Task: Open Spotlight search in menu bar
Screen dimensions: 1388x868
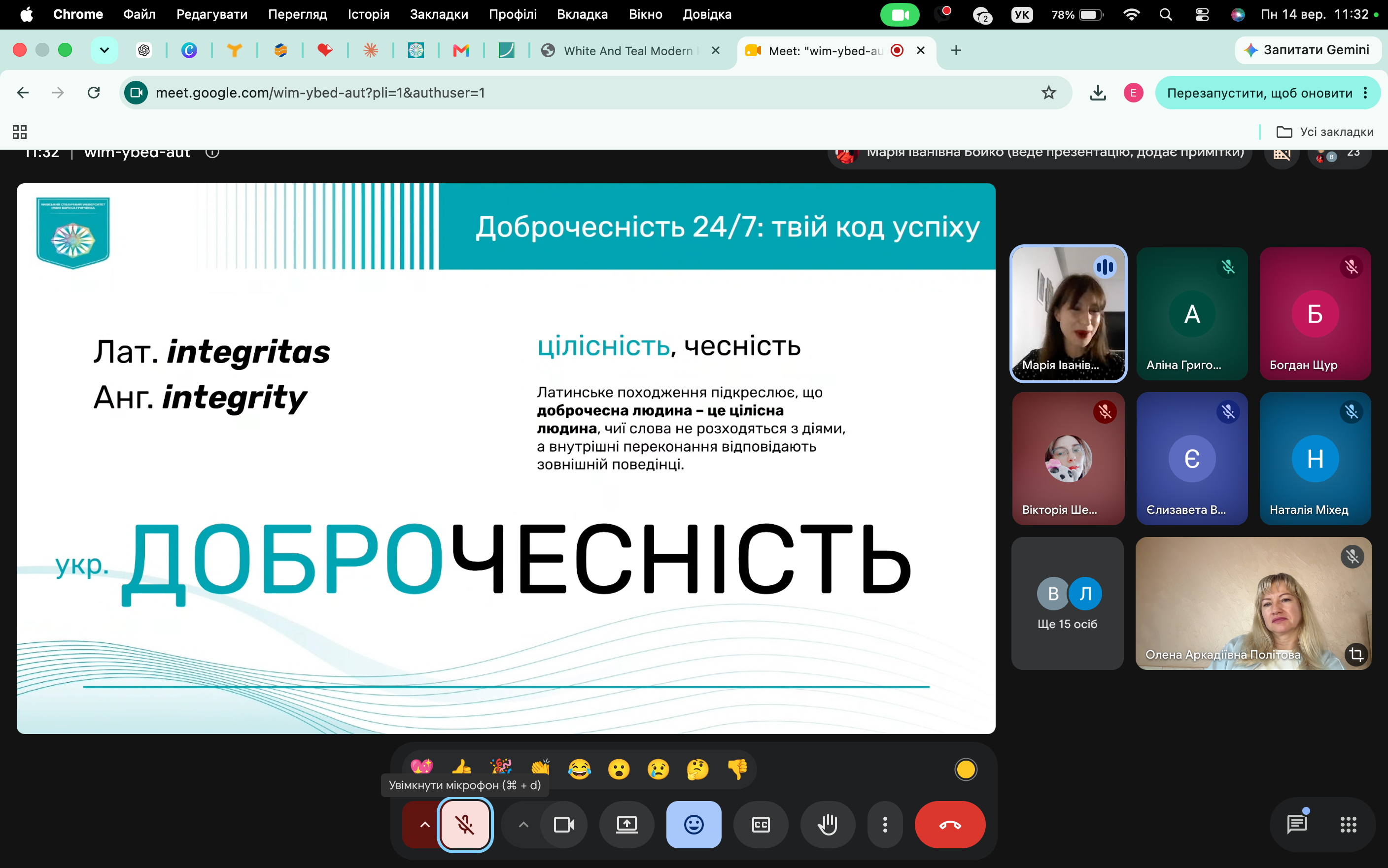Action: click(x=1165, y=14)
